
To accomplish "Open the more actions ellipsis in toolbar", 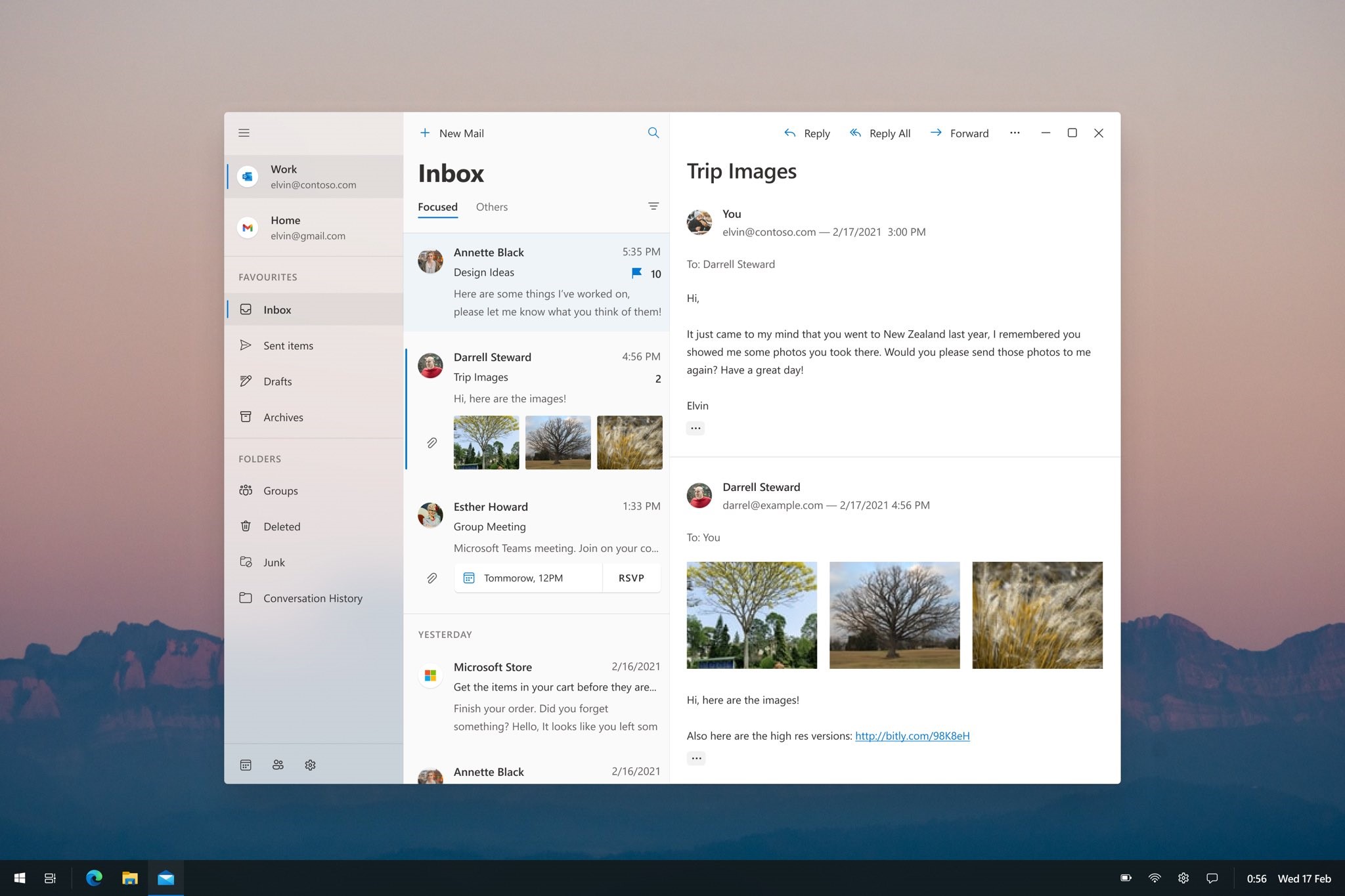I will (x=1015, y=133).
